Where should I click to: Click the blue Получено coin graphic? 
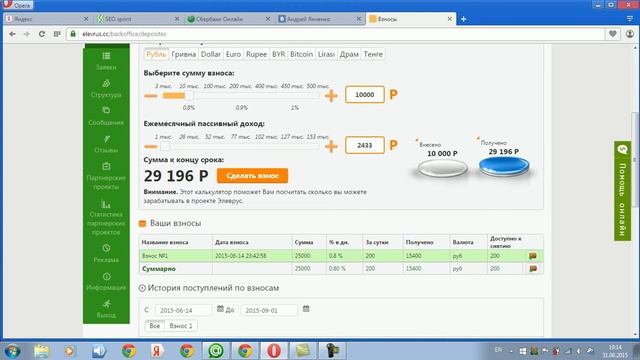(504, 167)
